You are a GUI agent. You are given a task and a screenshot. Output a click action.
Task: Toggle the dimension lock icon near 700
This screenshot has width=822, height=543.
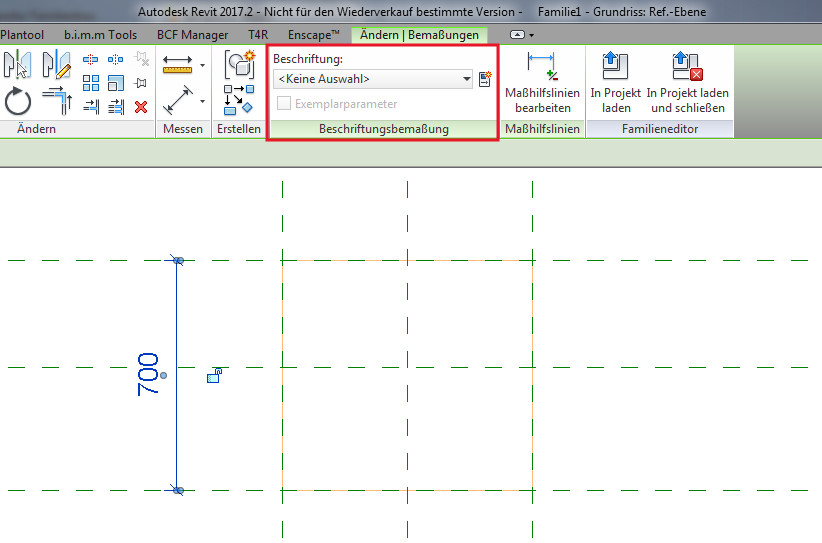click(213, 376)
